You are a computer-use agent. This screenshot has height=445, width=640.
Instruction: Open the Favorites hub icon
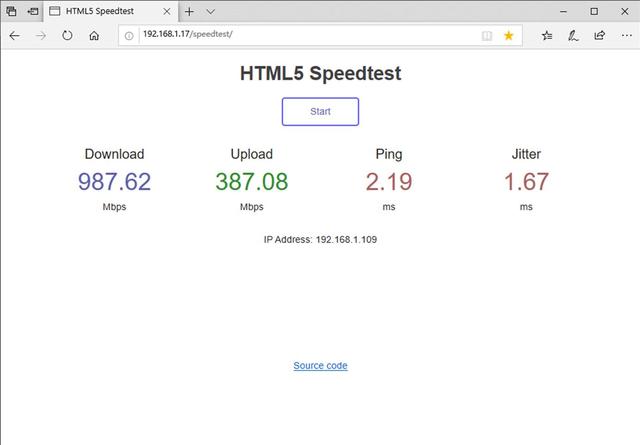[547, 35]
